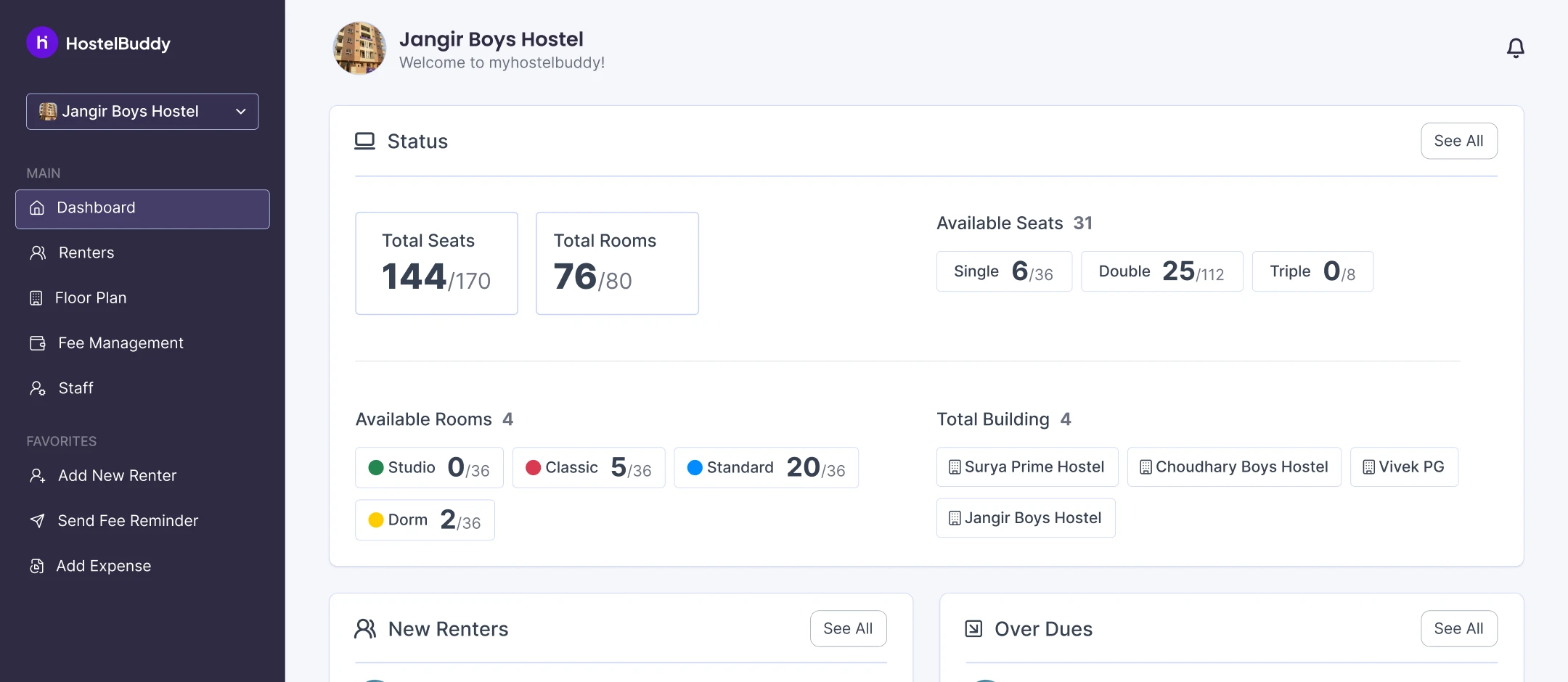Click the Renters people icon in sidebar
Viewport: 1568px width, 682px height.
coord(38,252)
